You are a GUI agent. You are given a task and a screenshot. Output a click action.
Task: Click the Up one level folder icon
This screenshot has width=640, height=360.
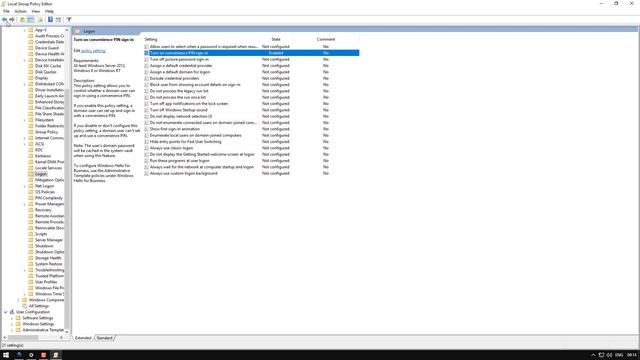tap(22, 20)
